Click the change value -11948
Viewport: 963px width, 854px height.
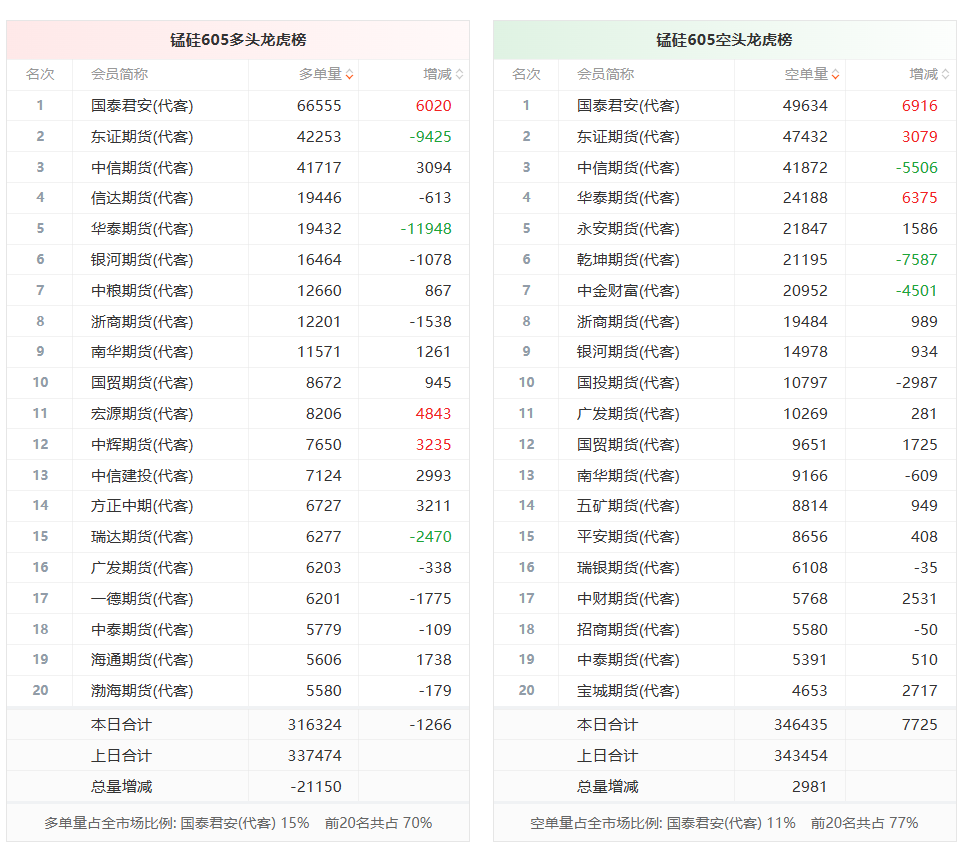click(x=426, y=229)
